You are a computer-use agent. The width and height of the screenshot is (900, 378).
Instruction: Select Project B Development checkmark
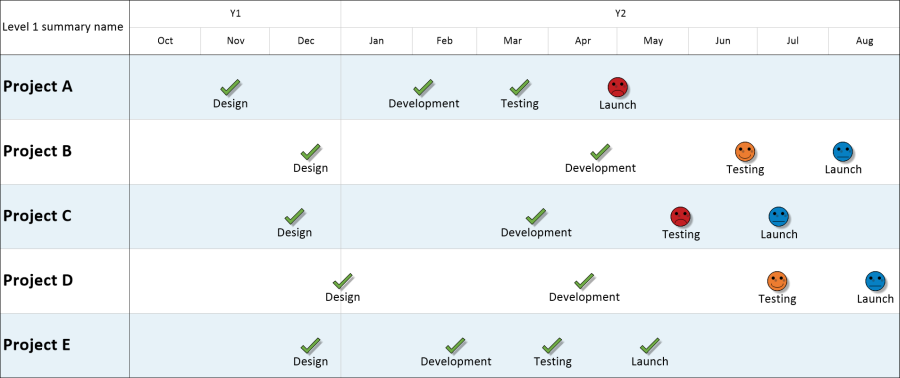click(600, 152)
